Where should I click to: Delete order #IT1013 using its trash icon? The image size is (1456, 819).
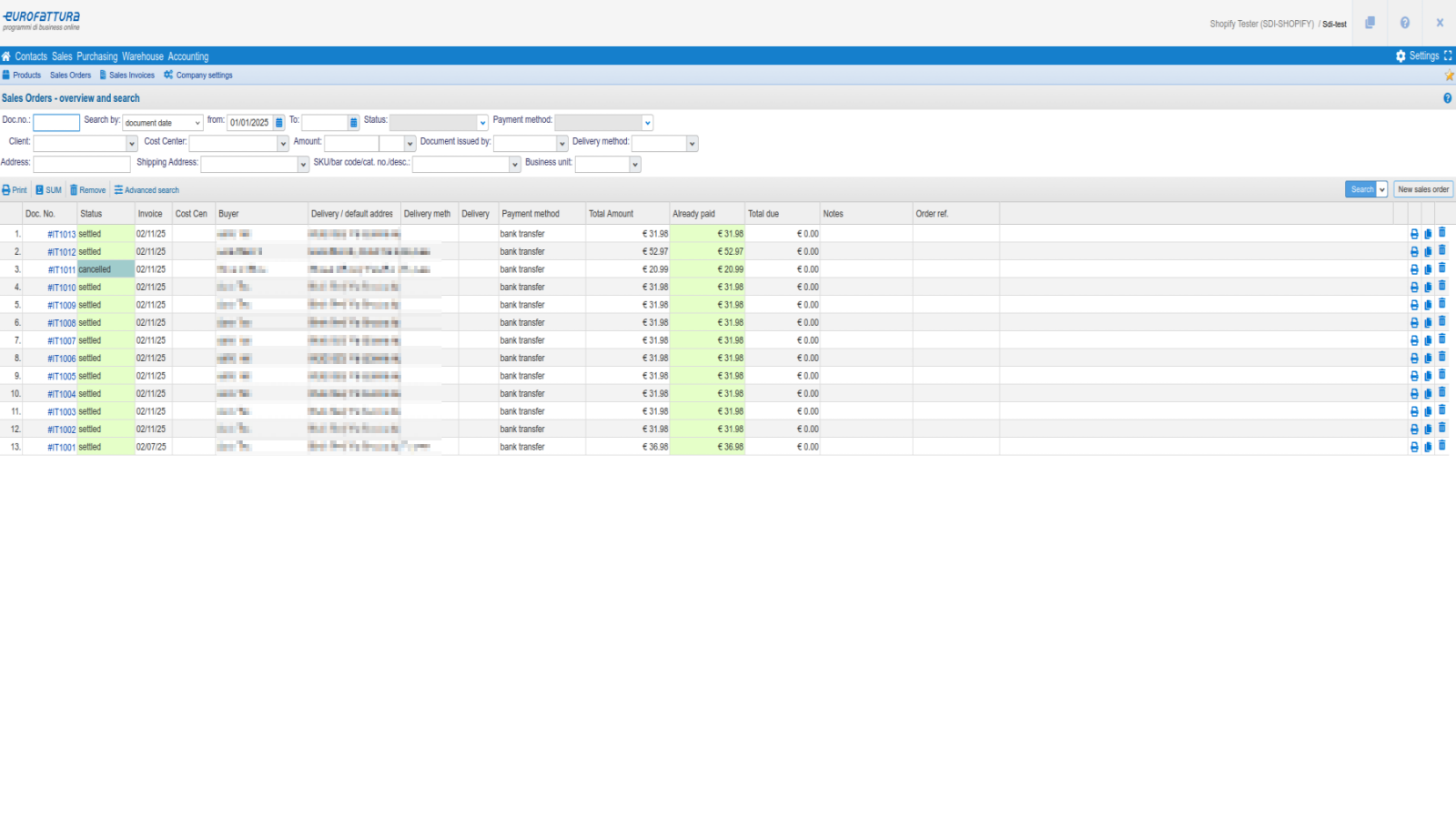click(1441, 233)
